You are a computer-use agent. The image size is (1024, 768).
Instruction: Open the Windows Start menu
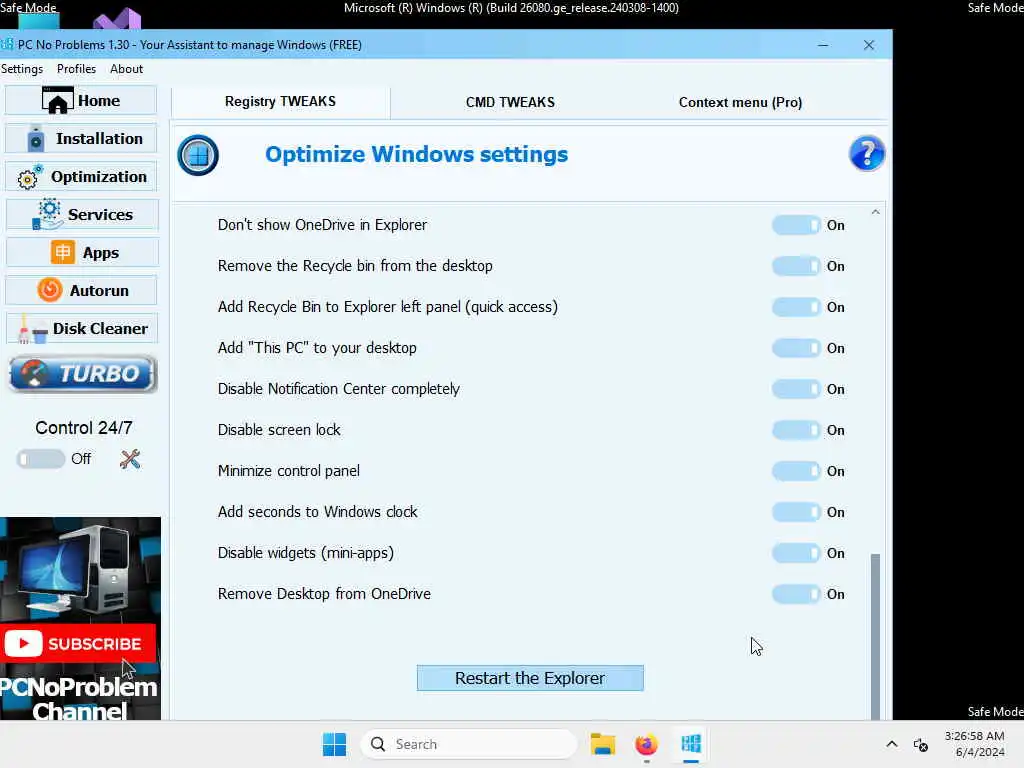334,744
